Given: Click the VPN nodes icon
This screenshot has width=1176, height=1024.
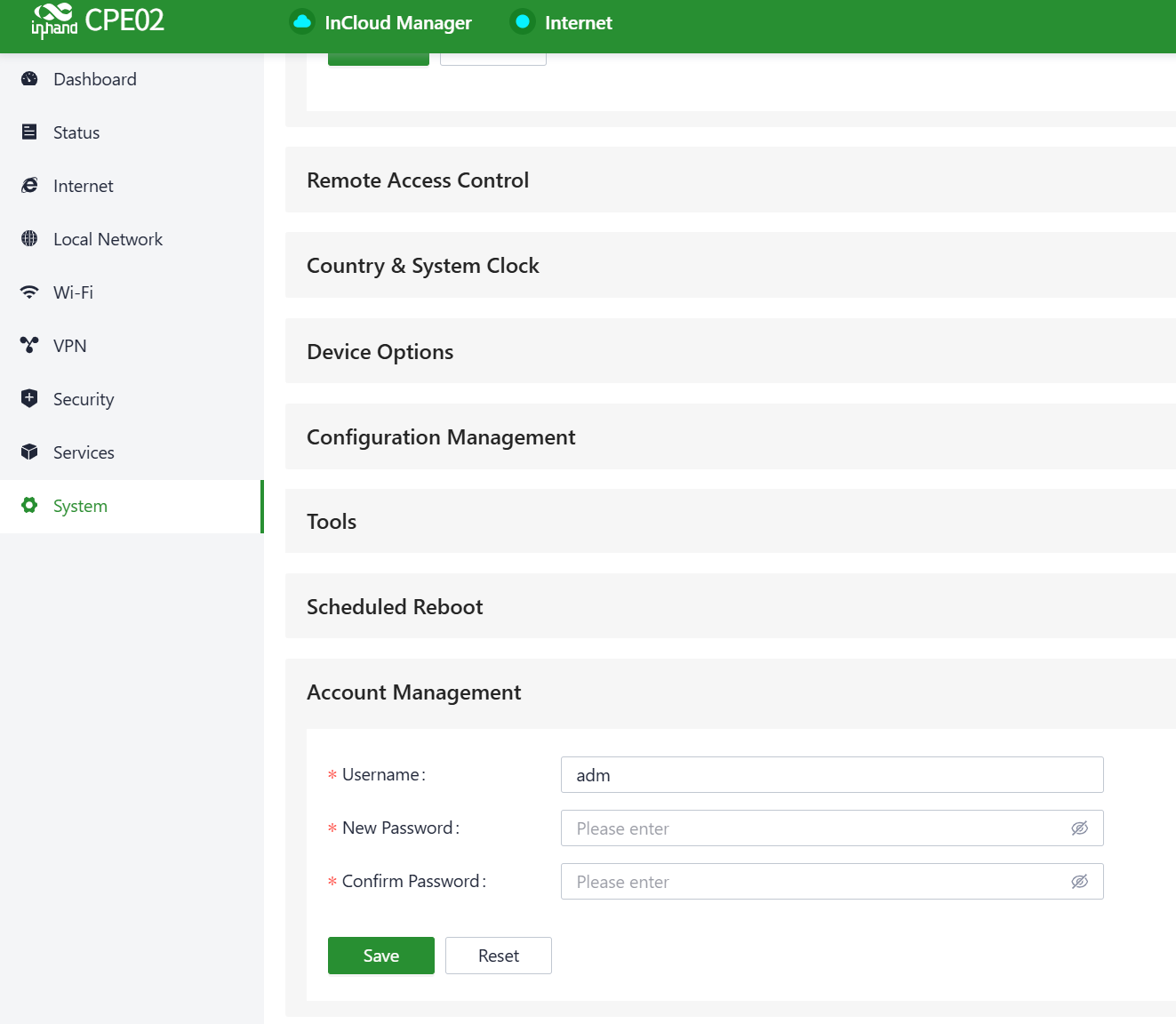Looking at the screenshot, I should click(29, 345).
